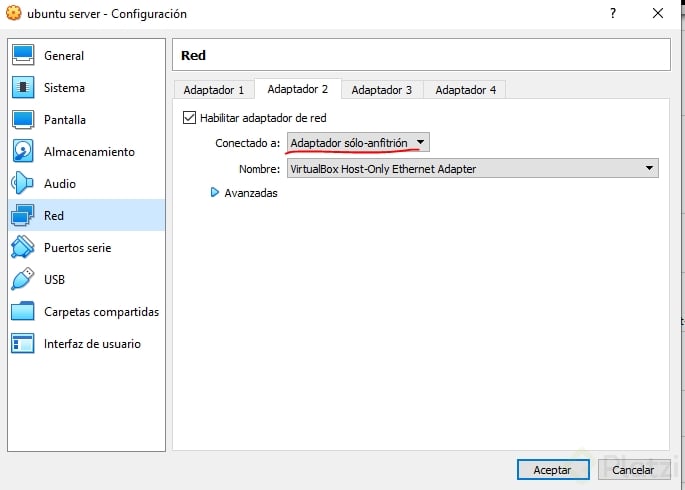Image resolution: width=685 pixels, height=490 pixels.
Task: Expand the Avanzadas section
Action: coord(215,193)
